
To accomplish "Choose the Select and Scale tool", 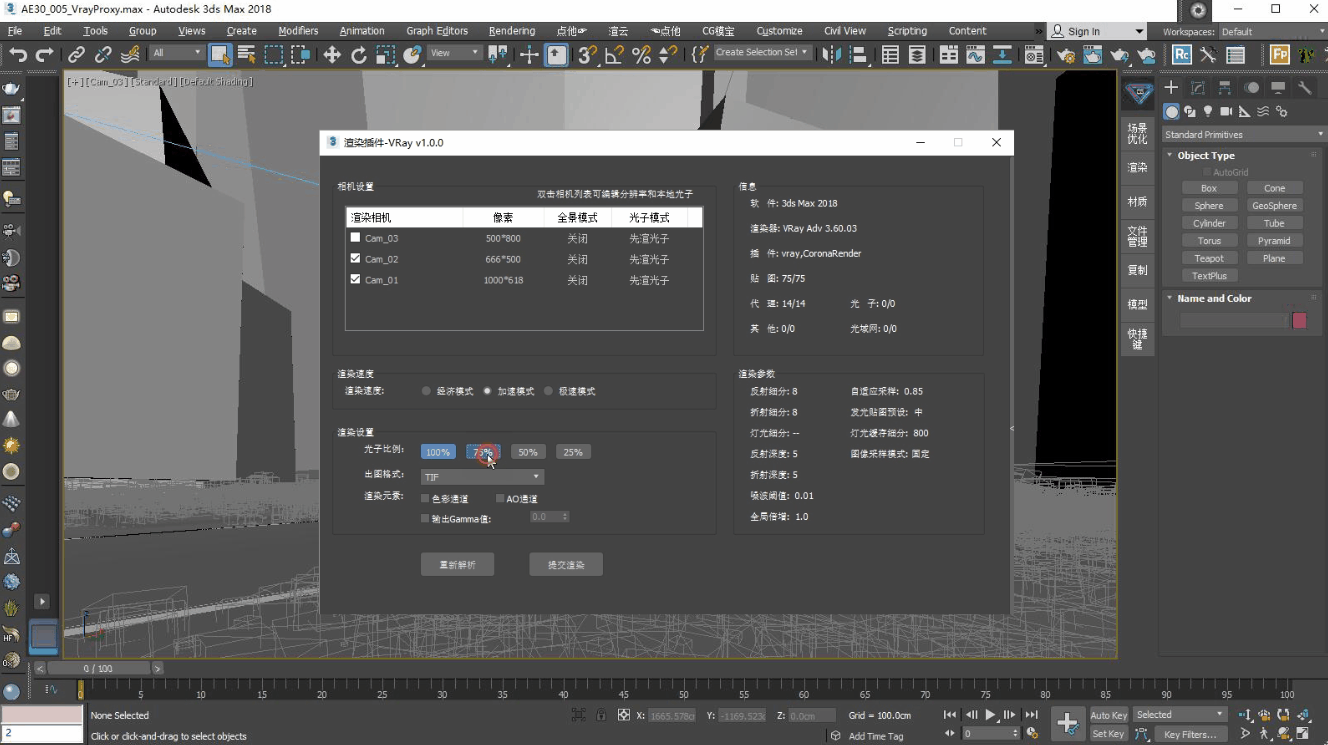I will [x=385, y=54].
